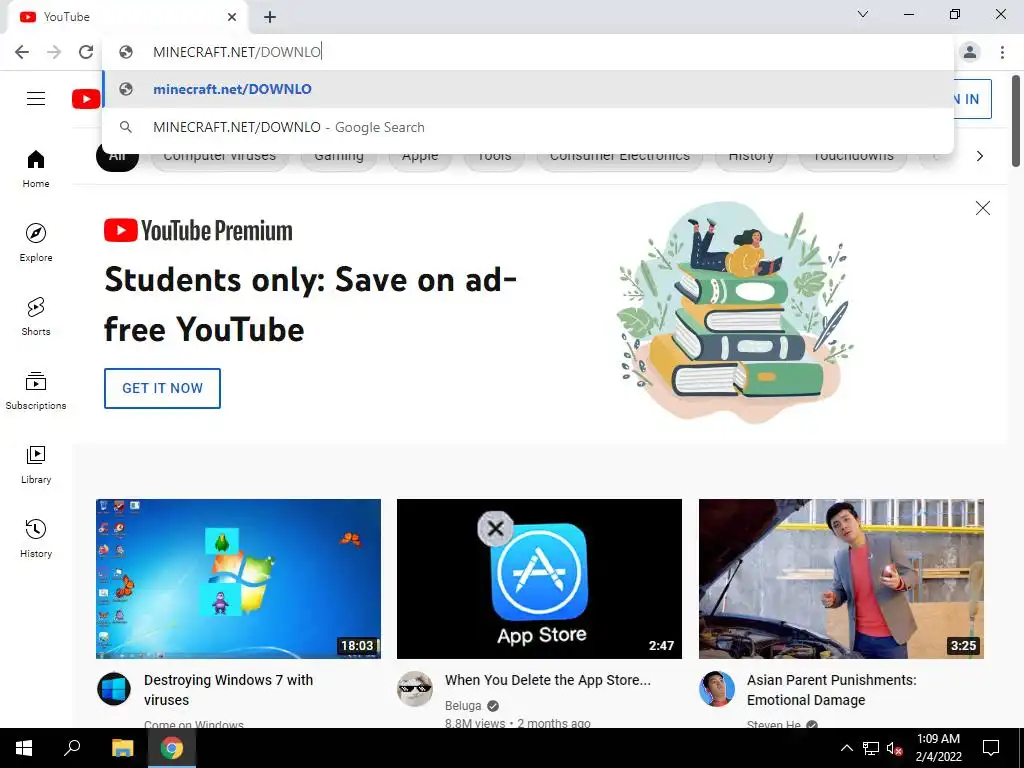The image size is (1024, 768).
Task: Open the Destroying Windows 7 with viruses title
Action: 229,690
